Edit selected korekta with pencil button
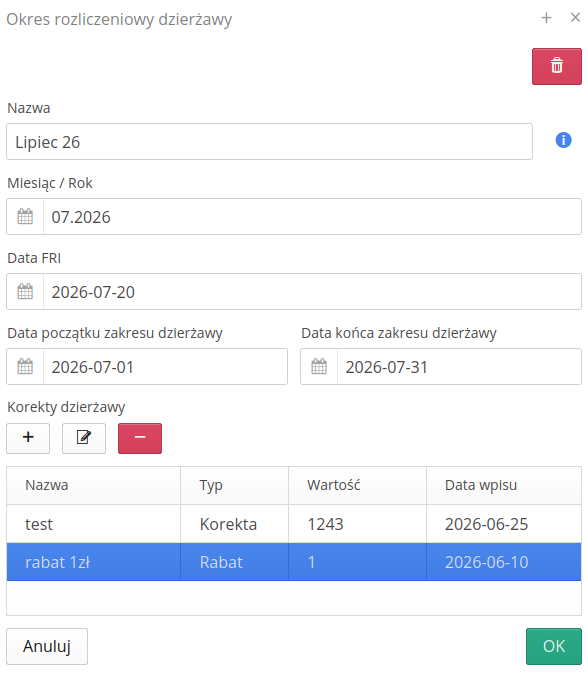The image size is (588, 674). pos(84,438)
